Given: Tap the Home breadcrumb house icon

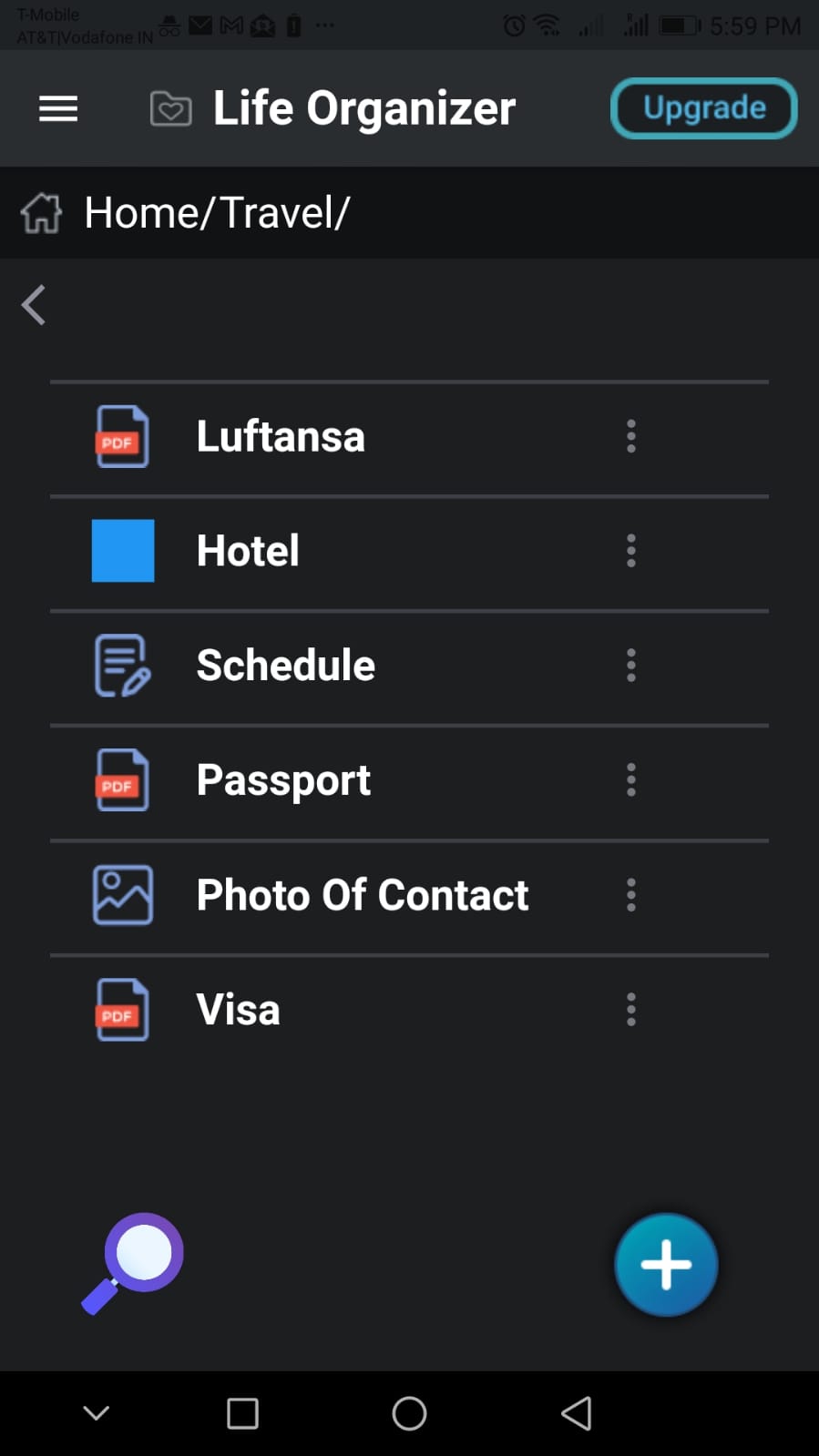Looking at the screenshot, I should click(41, 213).
